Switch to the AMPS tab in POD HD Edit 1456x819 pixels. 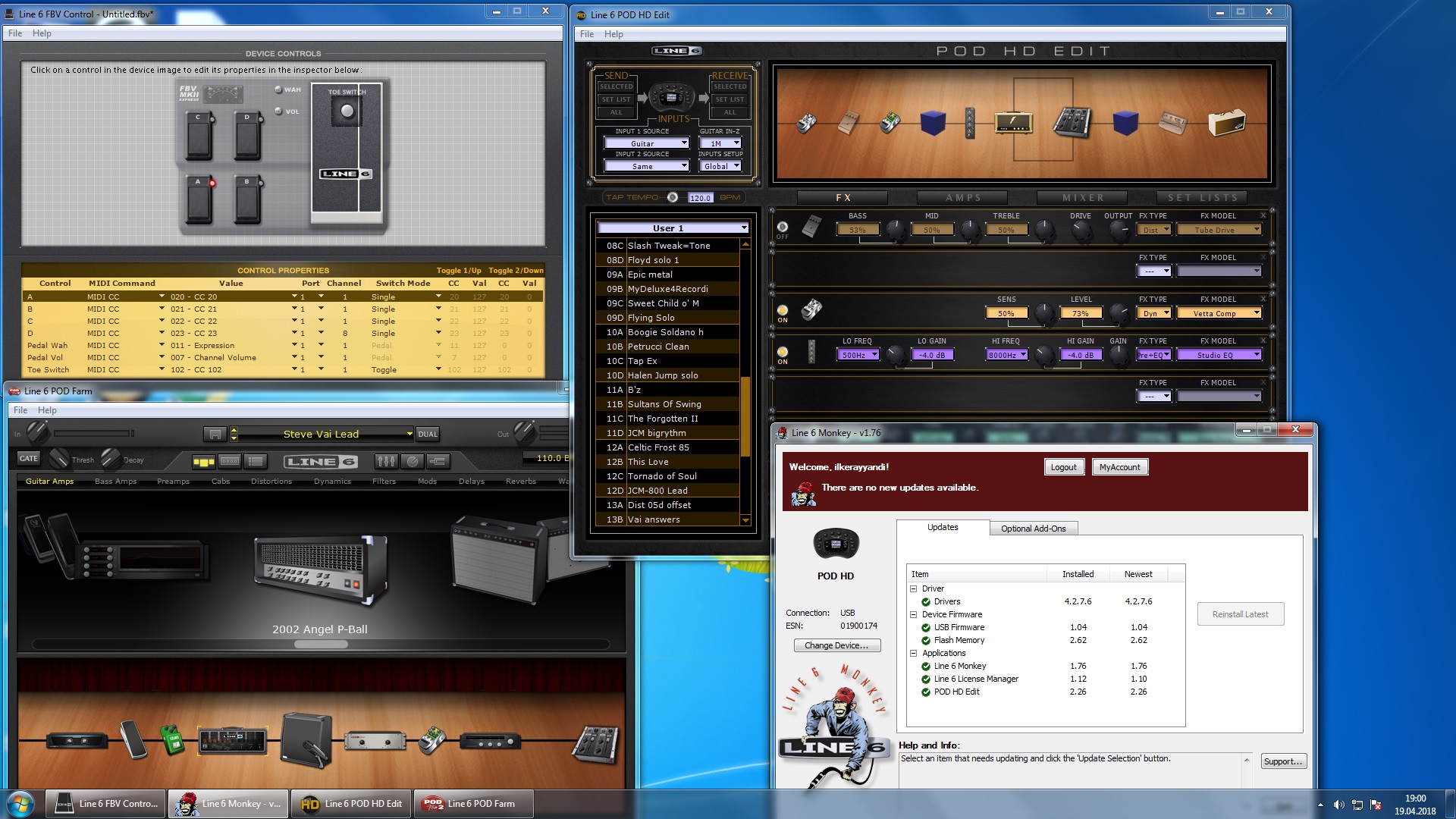tap(963, 198)
